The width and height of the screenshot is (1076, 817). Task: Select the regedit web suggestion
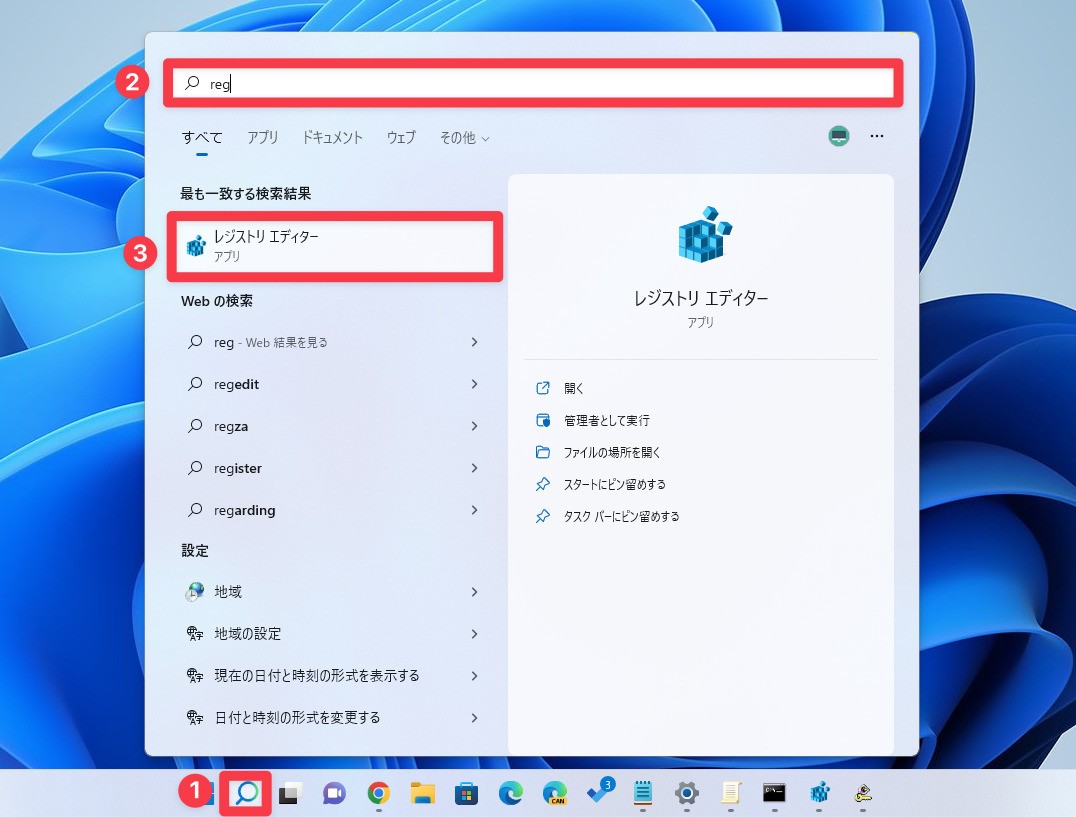point(332,384)
